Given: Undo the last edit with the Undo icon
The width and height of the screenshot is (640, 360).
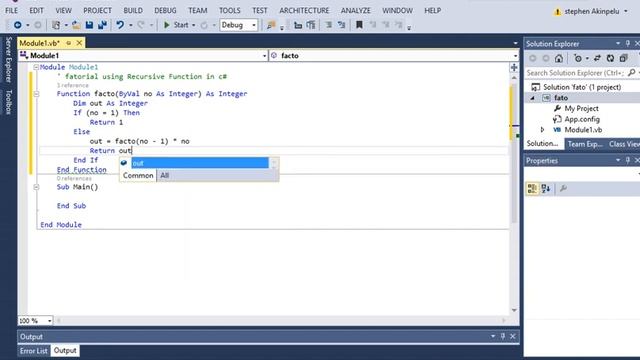Looking at the screenshot, I should [120, 25].
